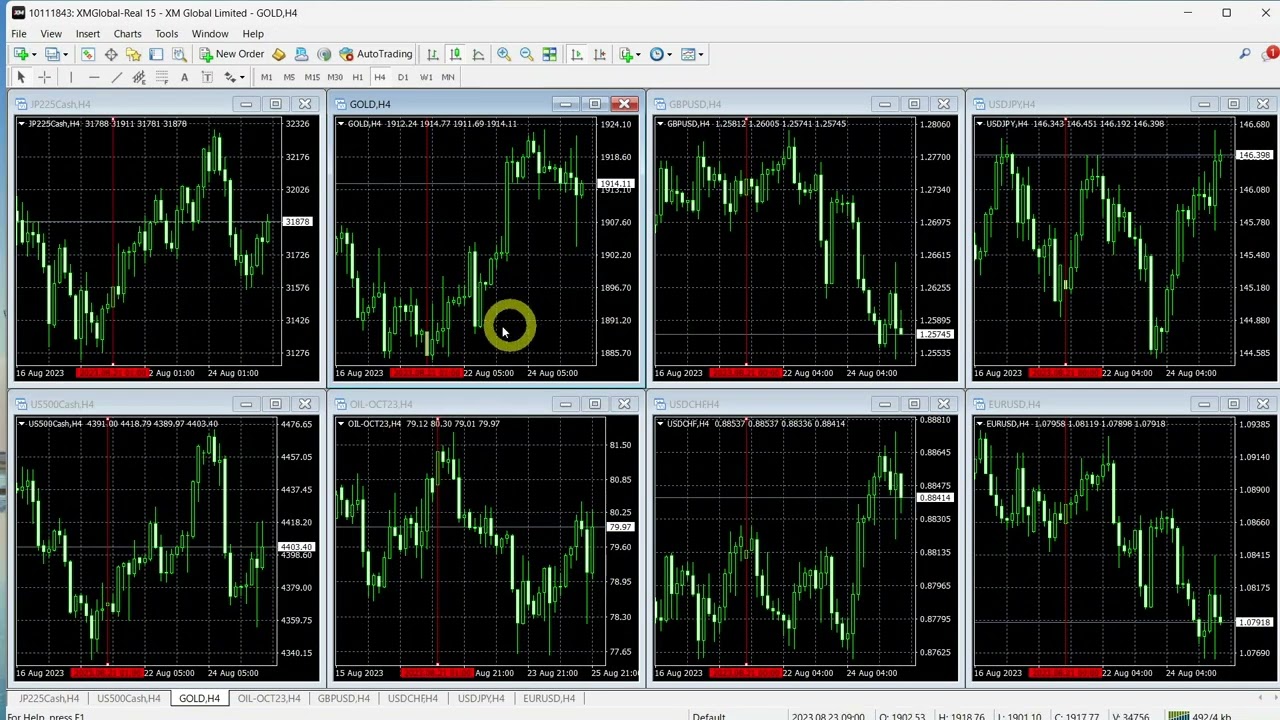Select the draw trendline tool
This screenshot has height=720, width=1280.
(x=116, y=77)
